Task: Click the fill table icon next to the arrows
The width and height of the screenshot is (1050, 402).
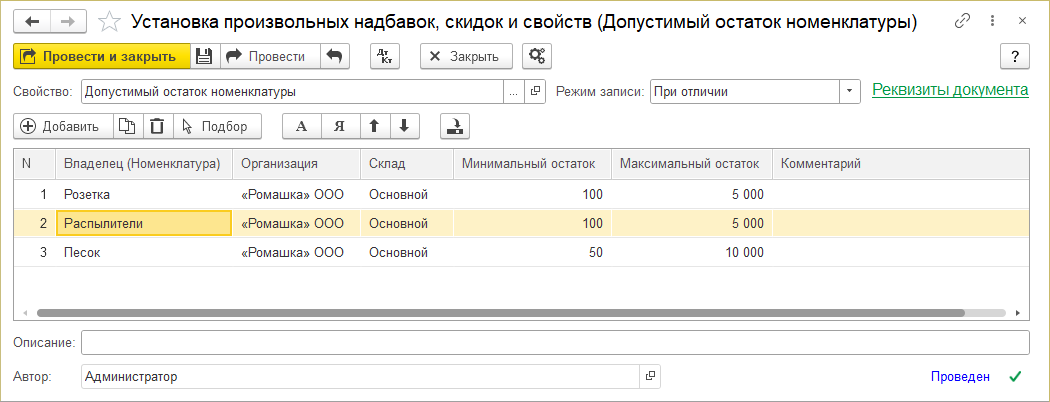Action: pyautogui.click(x=455, y=126)
